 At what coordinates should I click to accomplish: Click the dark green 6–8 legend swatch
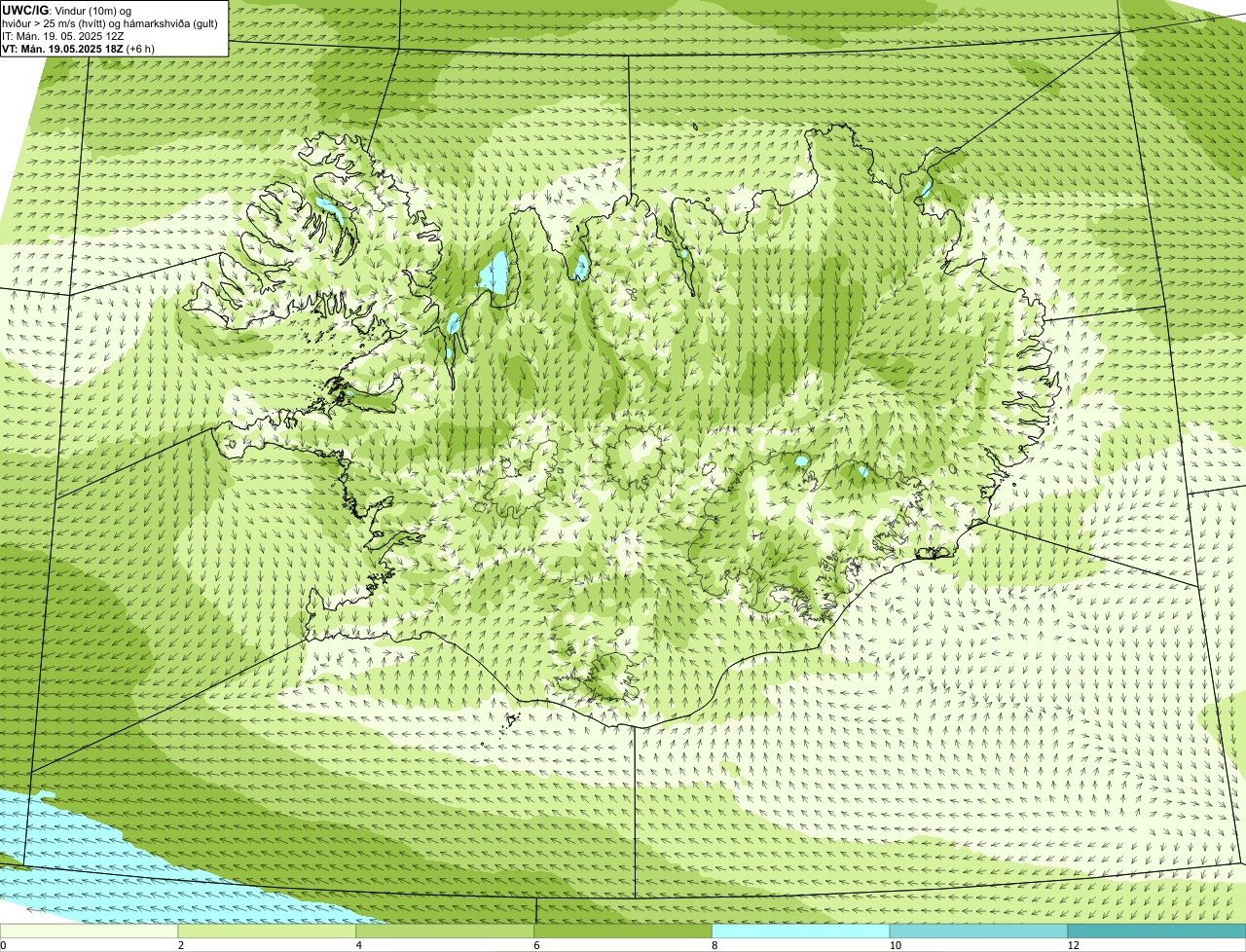point(624,931)
